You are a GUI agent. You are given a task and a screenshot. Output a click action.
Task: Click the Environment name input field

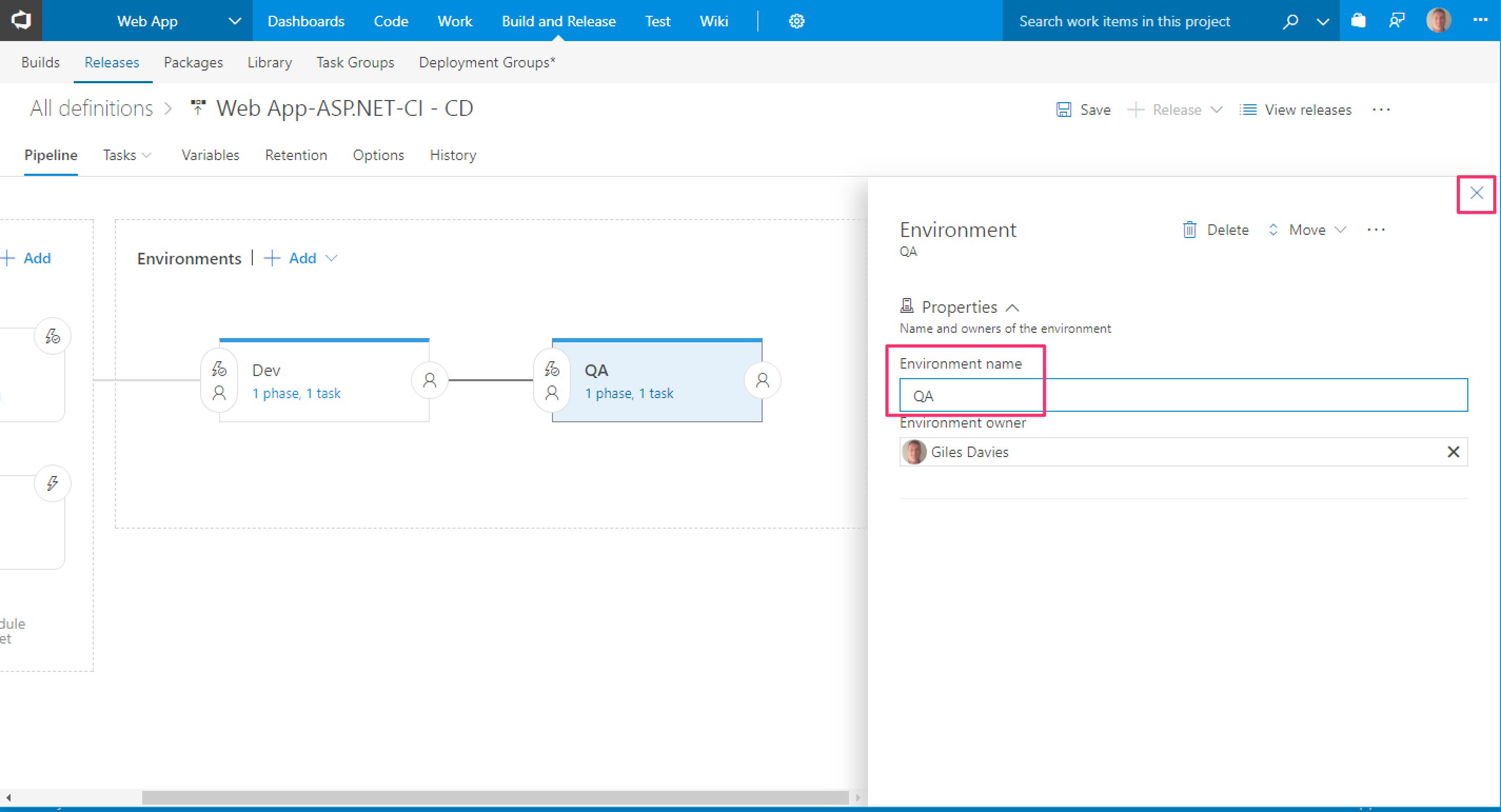pos(1183,395)
